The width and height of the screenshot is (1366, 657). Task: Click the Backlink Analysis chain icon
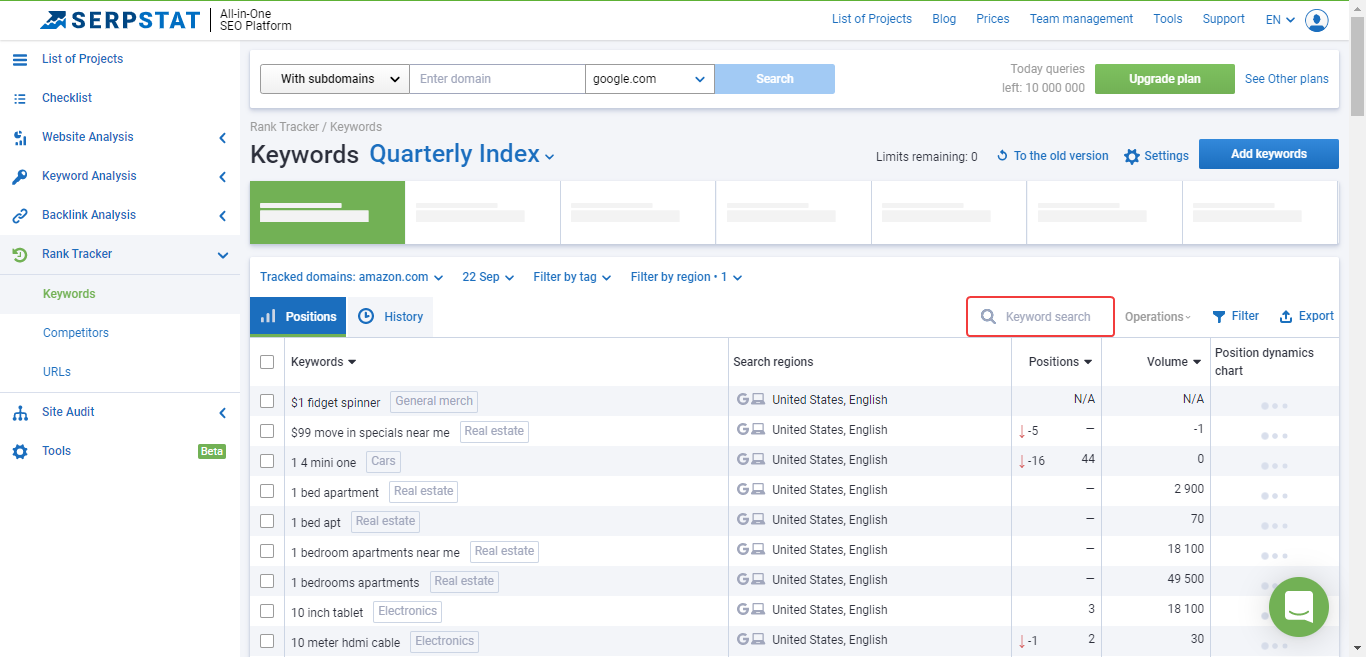[x=20, y=215]
